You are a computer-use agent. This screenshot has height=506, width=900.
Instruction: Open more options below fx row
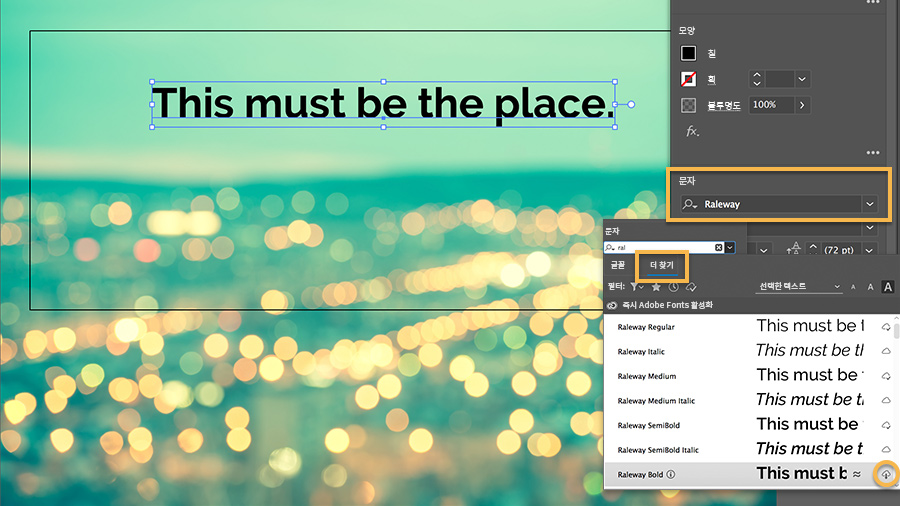[x=873, y=153]
